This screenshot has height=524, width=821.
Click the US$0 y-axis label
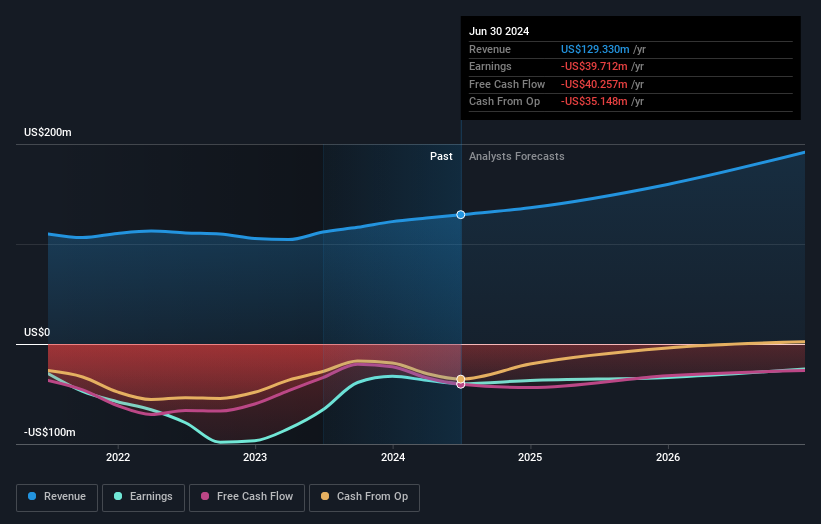37,332
